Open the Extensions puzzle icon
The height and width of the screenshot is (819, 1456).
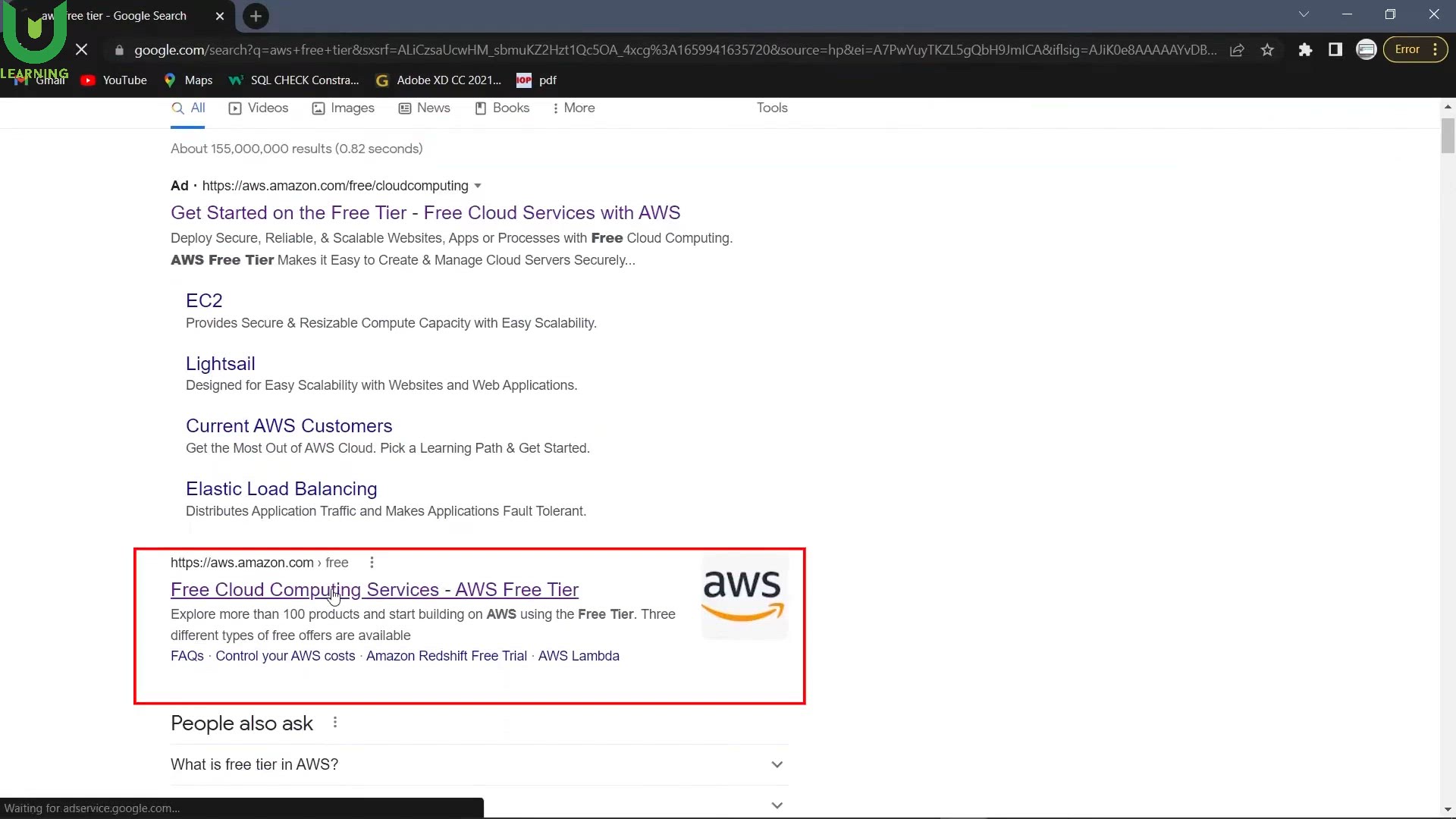[x=1305, y=50]
